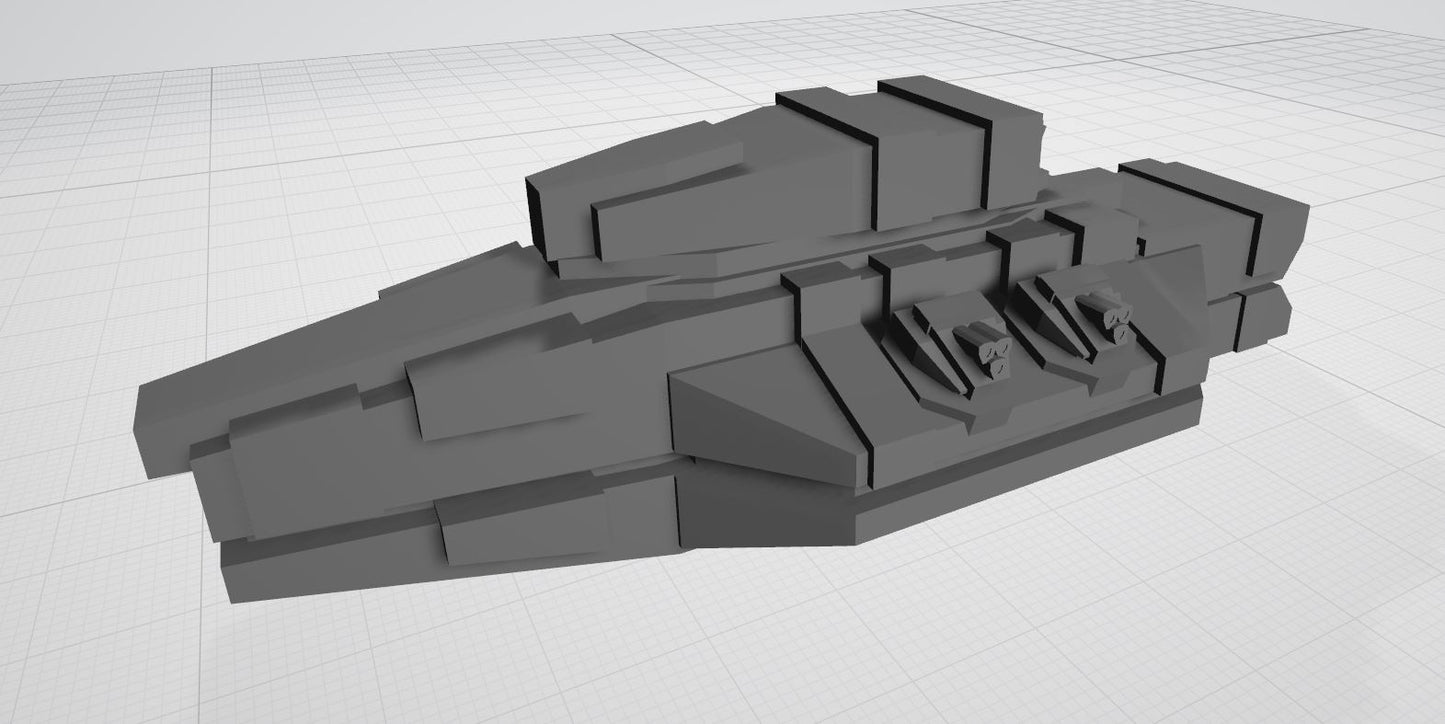Click the raised block between the two turrets

(1028, 258)
